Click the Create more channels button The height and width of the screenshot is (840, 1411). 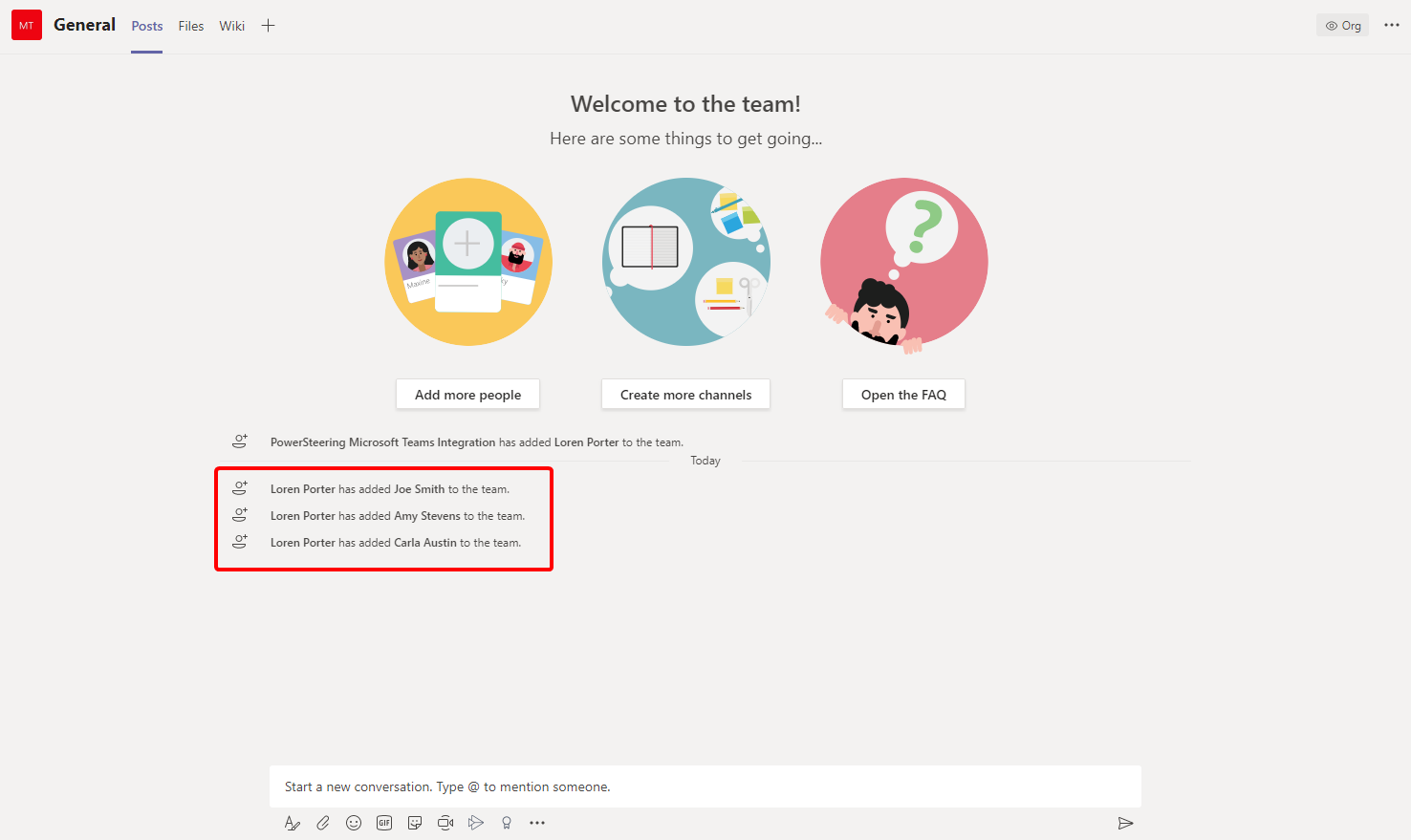(685, 395)
